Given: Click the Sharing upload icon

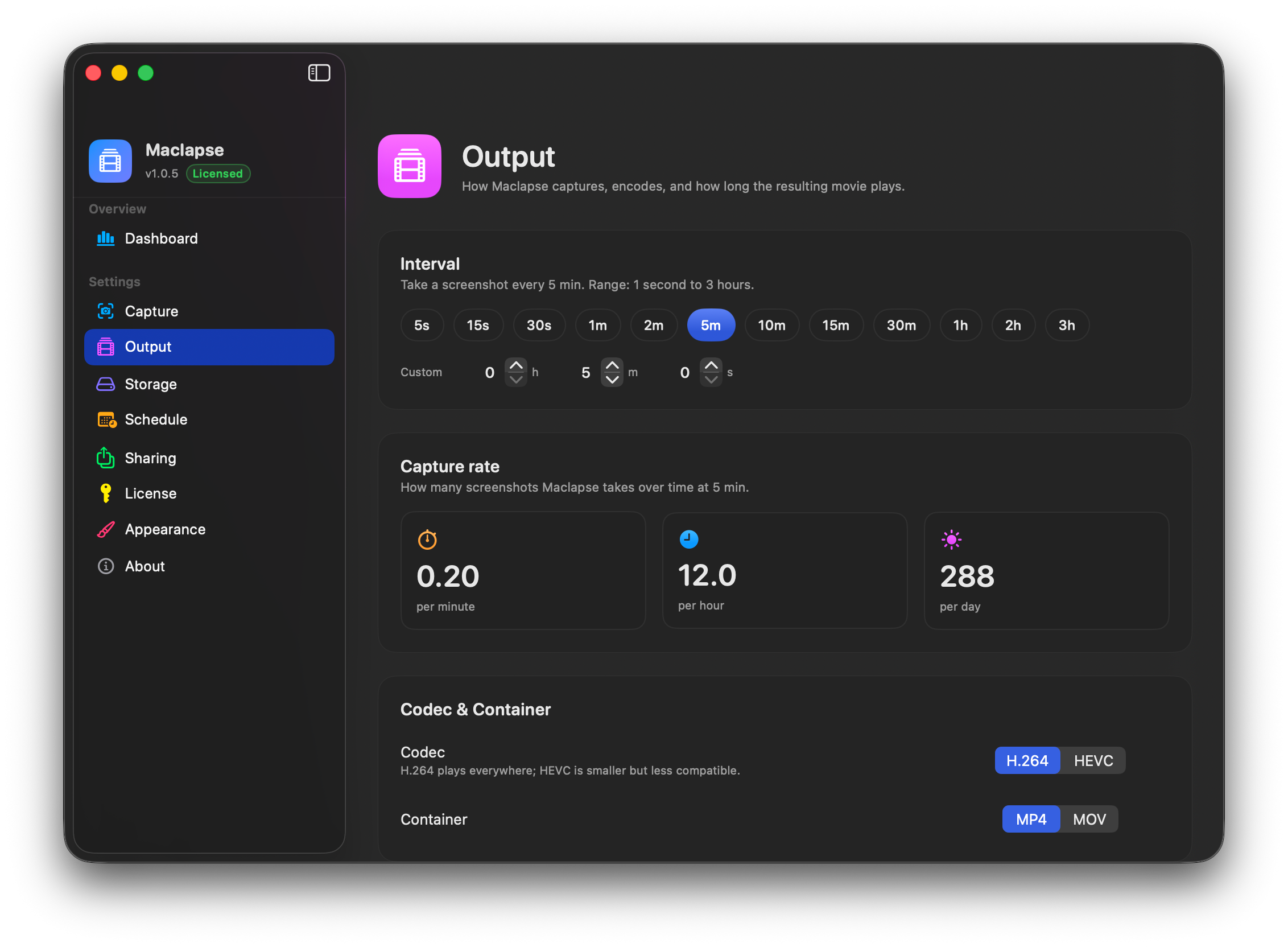Looking at the screenshot, I should [x=105, y=458].
